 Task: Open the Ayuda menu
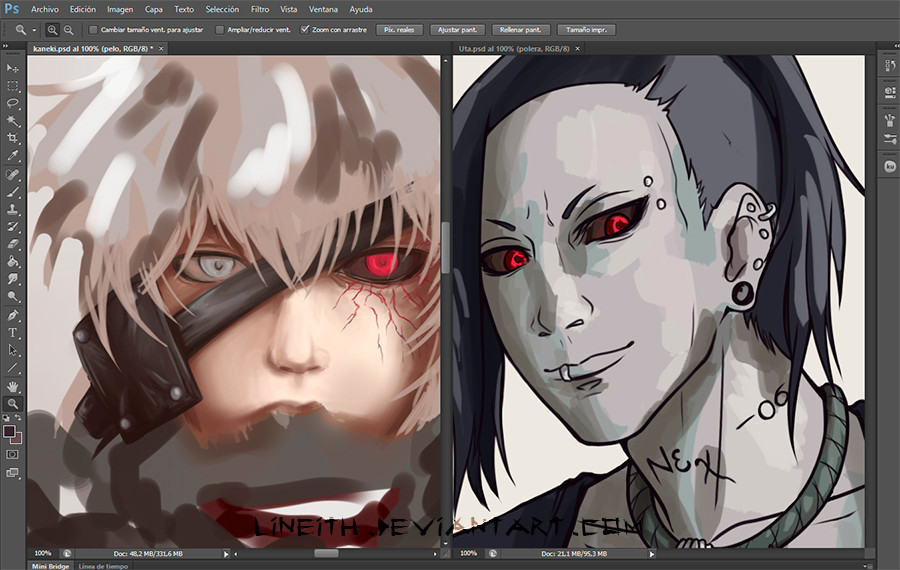pos(360,9)
